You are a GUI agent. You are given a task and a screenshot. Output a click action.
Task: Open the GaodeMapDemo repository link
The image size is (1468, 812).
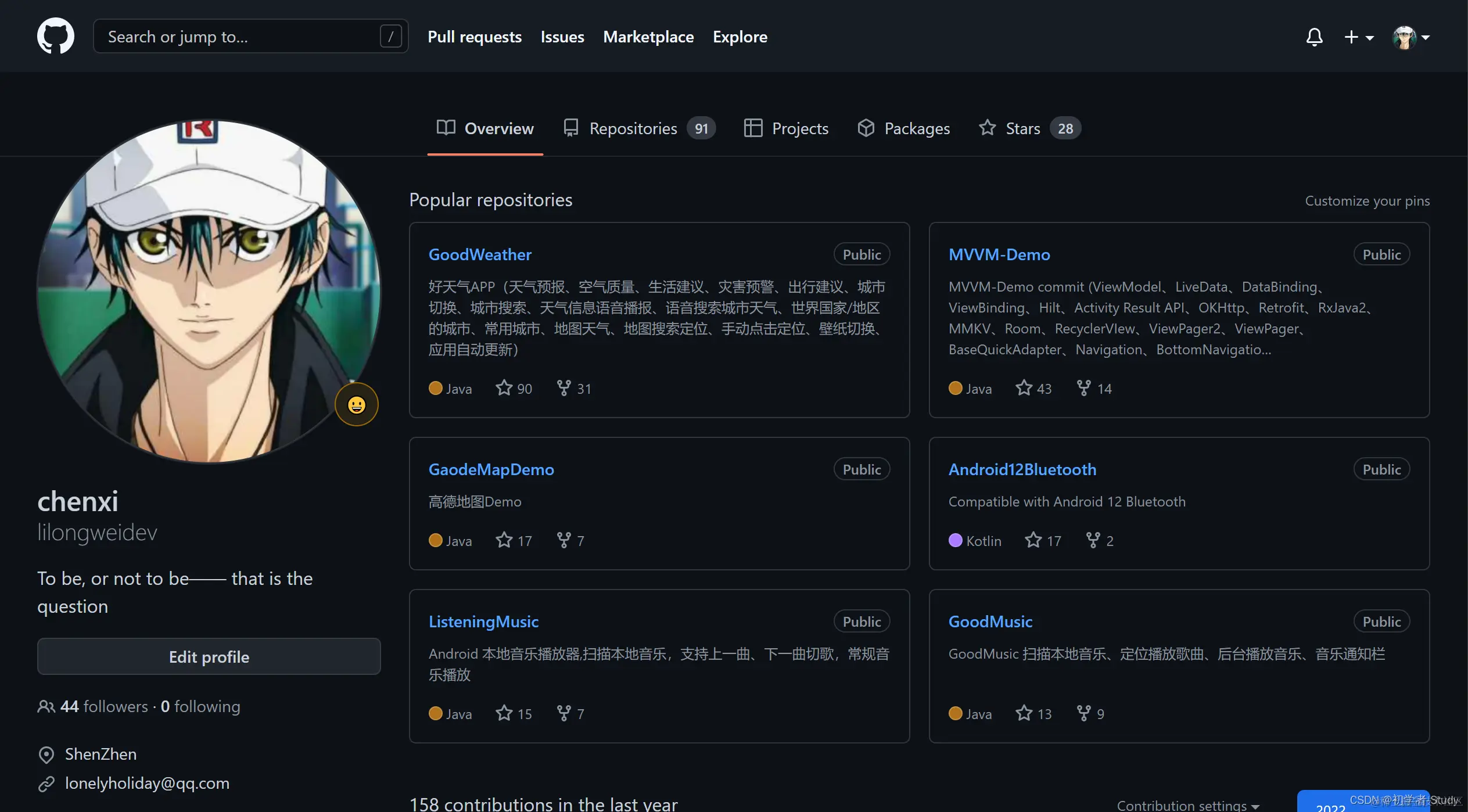[491, 469]
